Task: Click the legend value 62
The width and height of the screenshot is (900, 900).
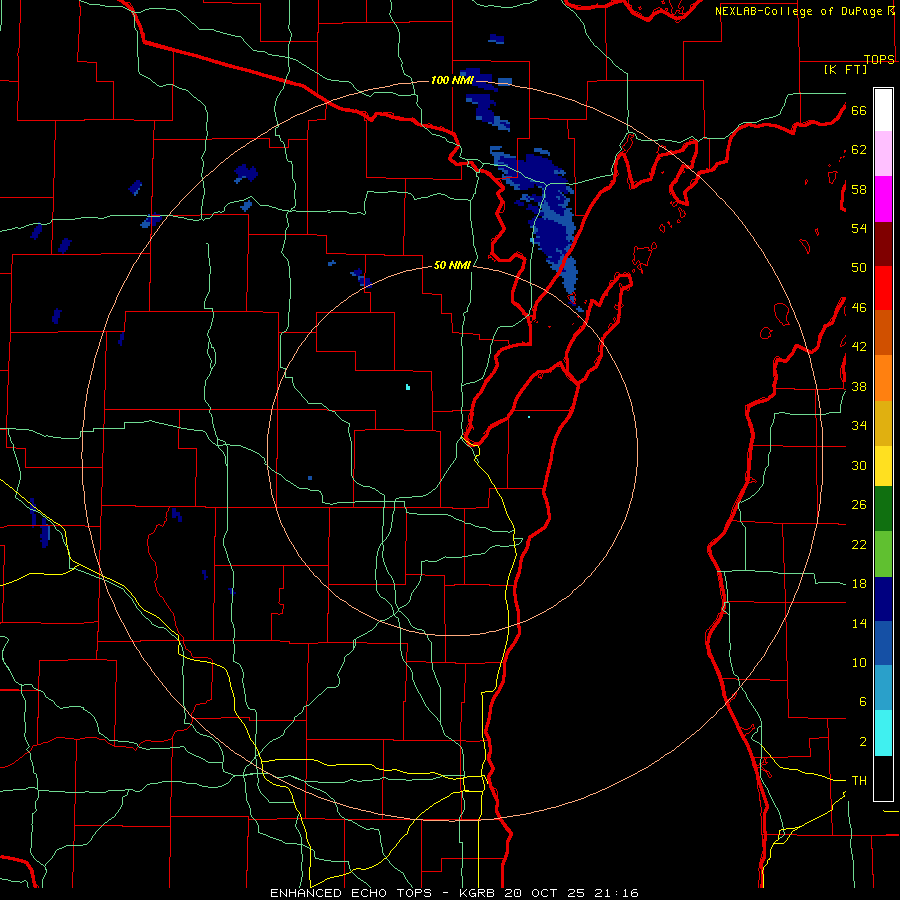Action: (x=859, y=150)
